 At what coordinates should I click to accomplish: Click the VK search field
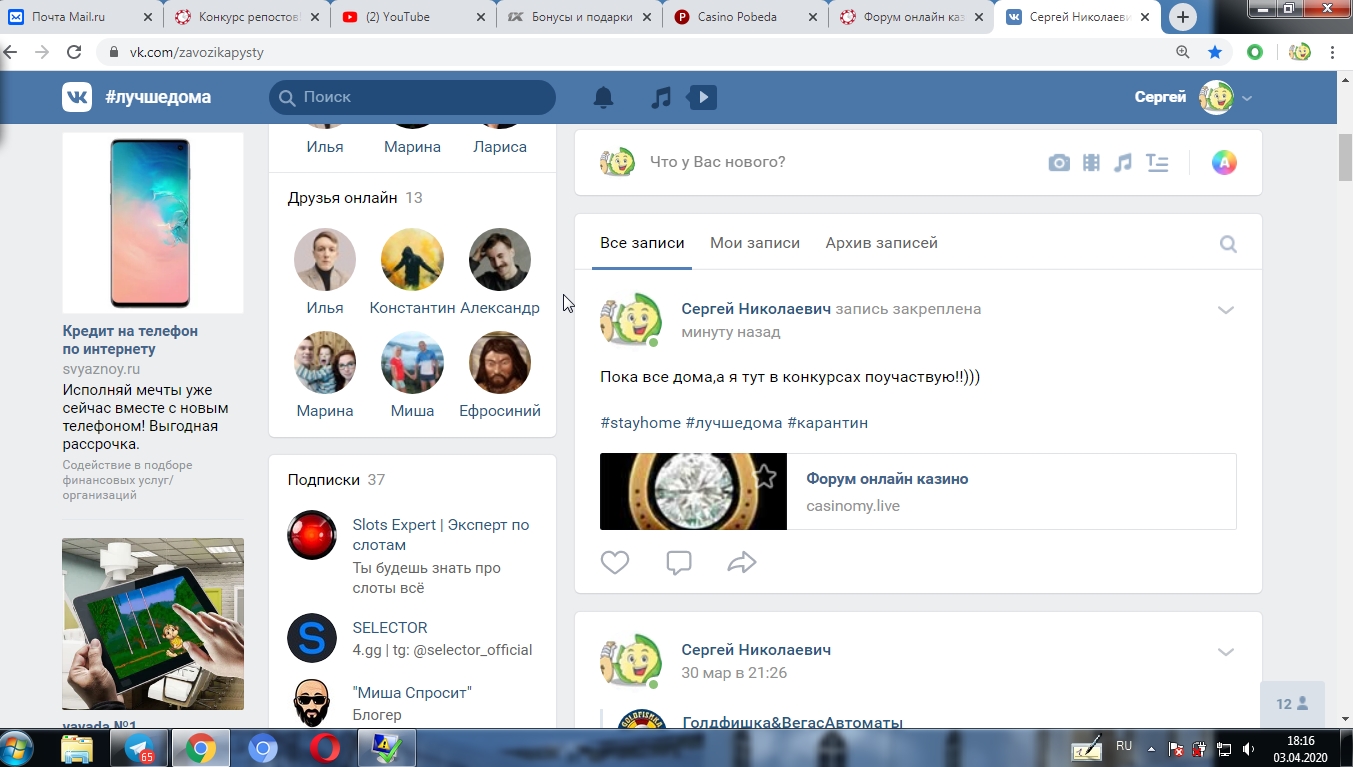tap(412, 97)
